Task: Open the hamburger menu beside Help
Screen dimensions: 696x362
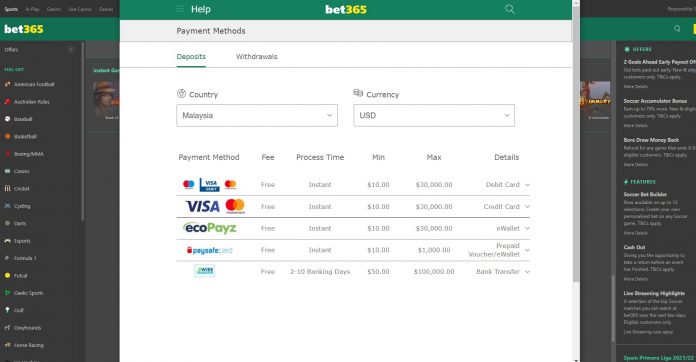Action: tap(180, 9)
